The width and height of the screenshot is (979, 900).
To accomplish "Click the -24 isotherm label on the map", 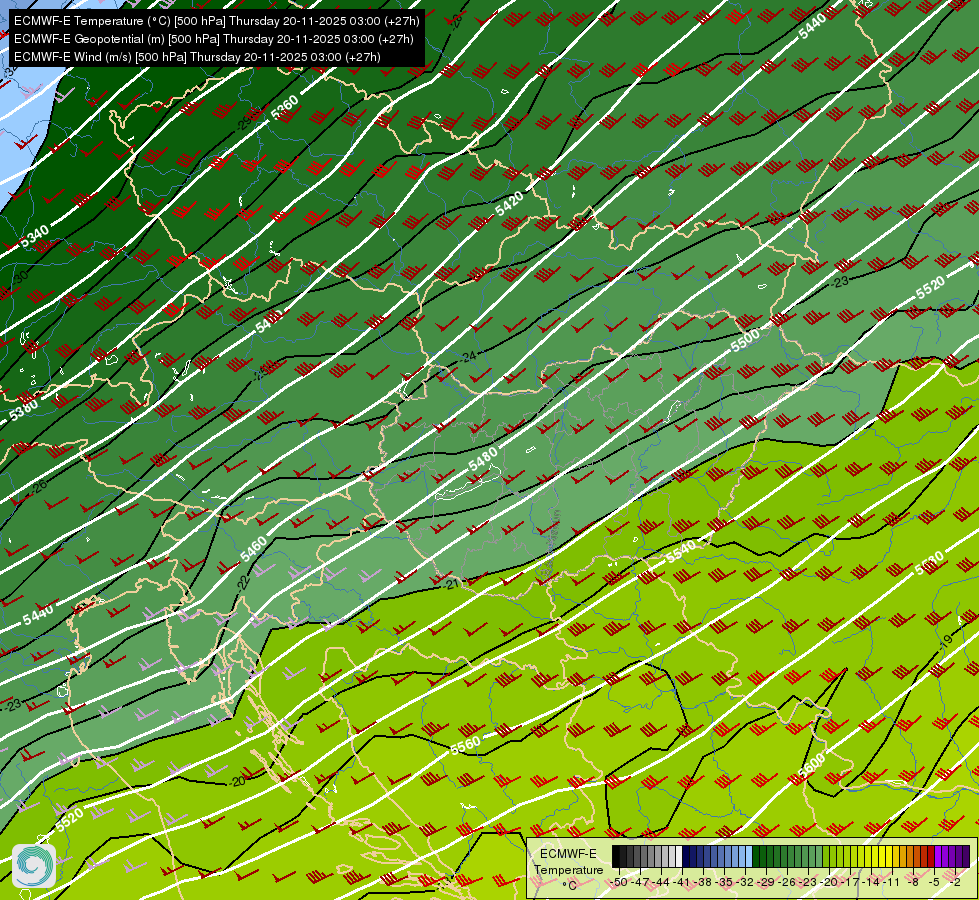I will [x=468, y=357].
